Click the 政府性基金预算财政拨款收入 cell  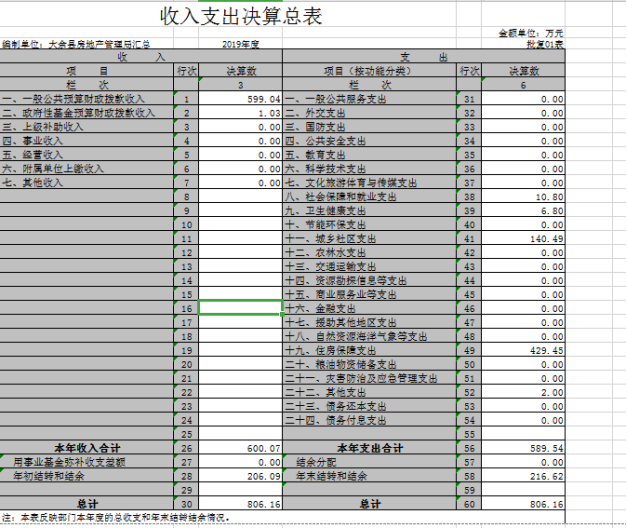click(79, 113)
